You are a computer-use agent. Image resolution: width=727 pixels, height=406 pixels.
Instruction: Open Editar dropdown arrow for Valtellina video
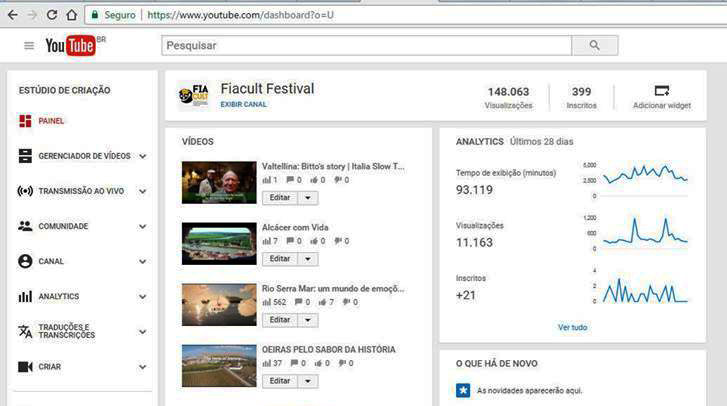point(308,198)
